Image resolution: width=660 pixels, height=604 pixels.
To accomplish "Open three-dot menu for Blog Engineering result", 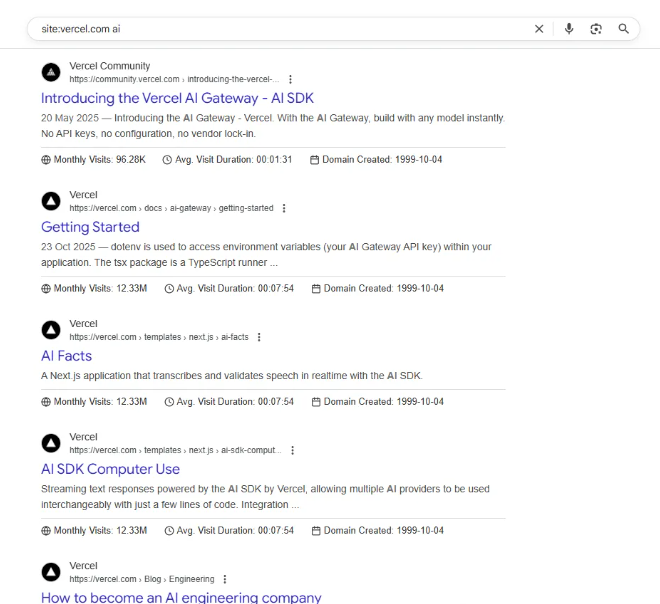I will tap(225, 579).
